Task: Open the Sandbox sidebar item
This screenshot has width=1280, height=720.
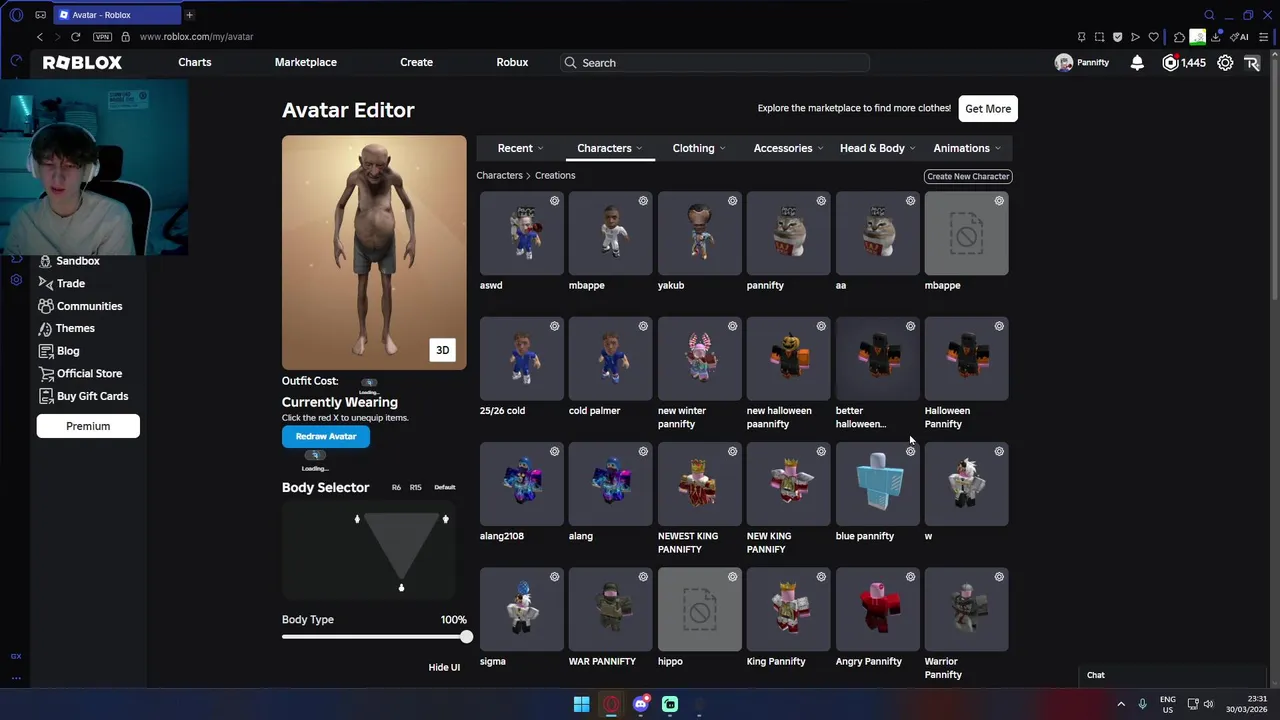Action: (x=69, y=261)
